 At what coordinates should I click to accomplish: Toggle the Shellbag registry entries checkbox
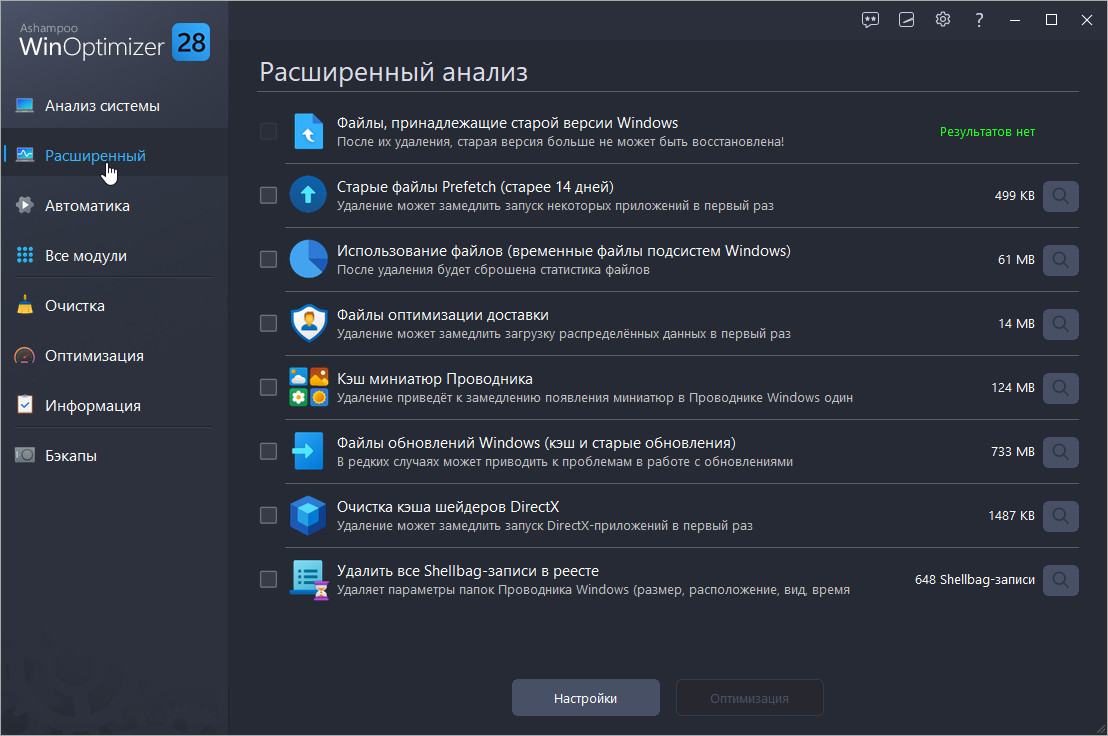268,579
